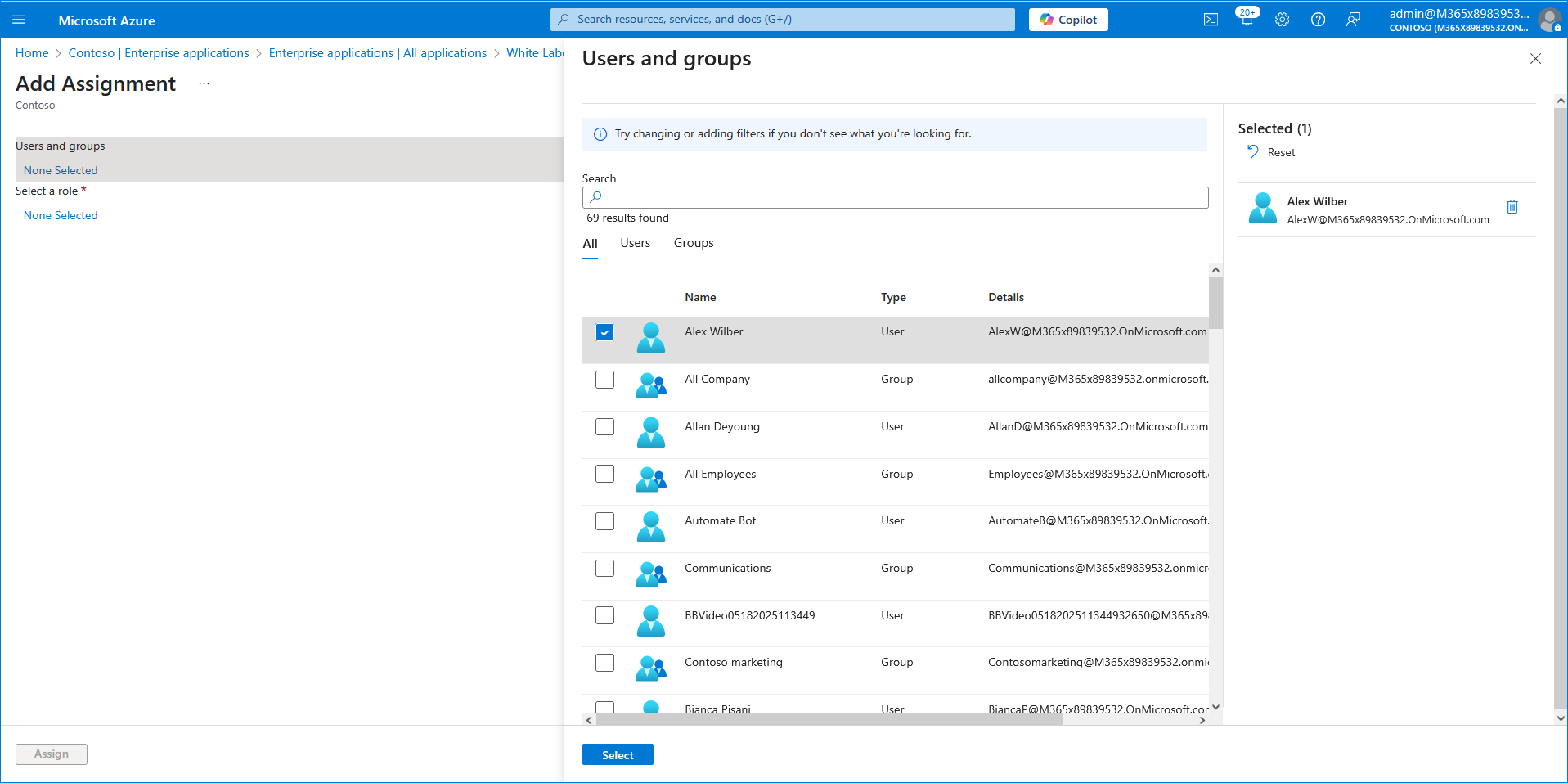Screen dimensions: 1568x783
Task: Open the admin account menu
Action: pyautogui.click(x=1472, y=20)
